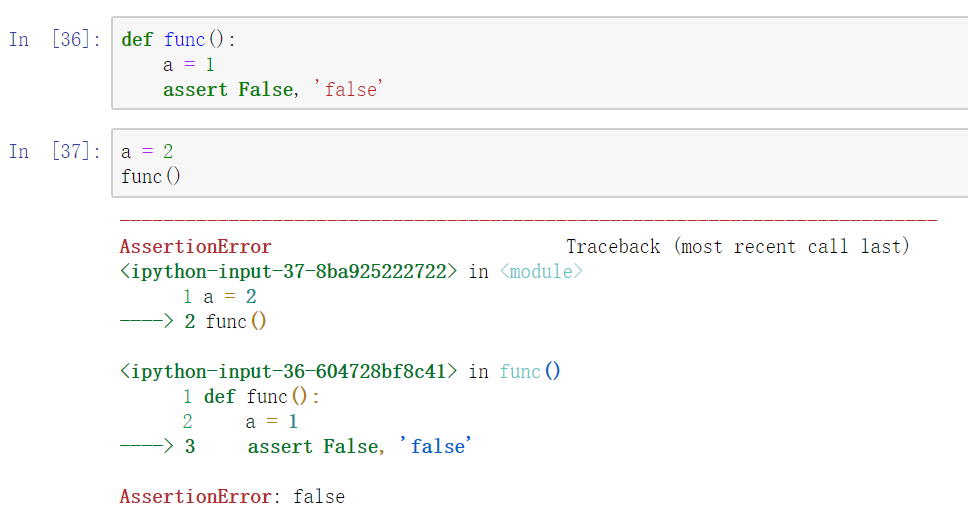Click the 'def func():' line in cell 36
The image size is (968, 524).
[x=178, y=40]
